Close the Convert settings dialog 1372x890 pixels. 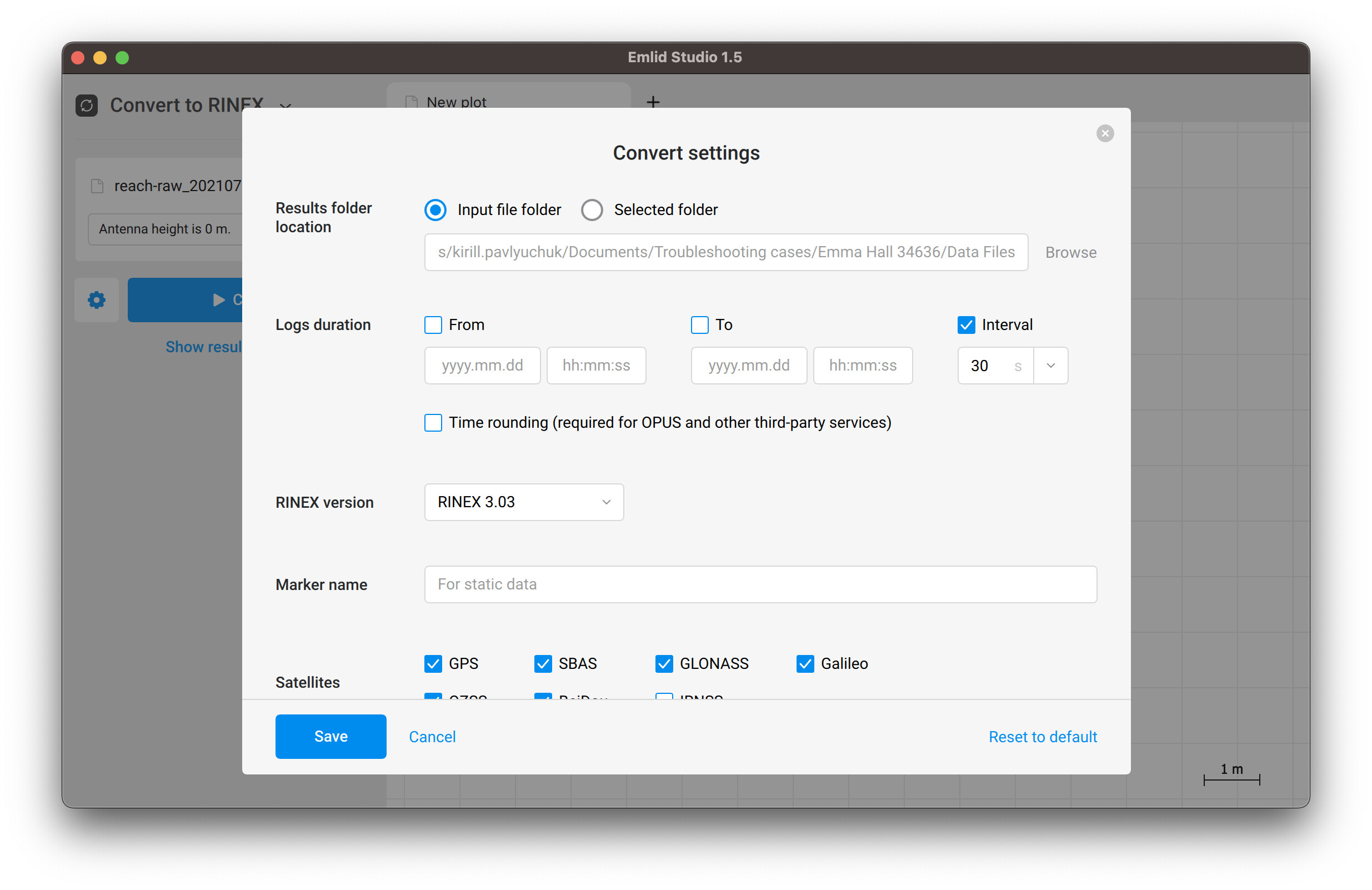point(1104,134)
